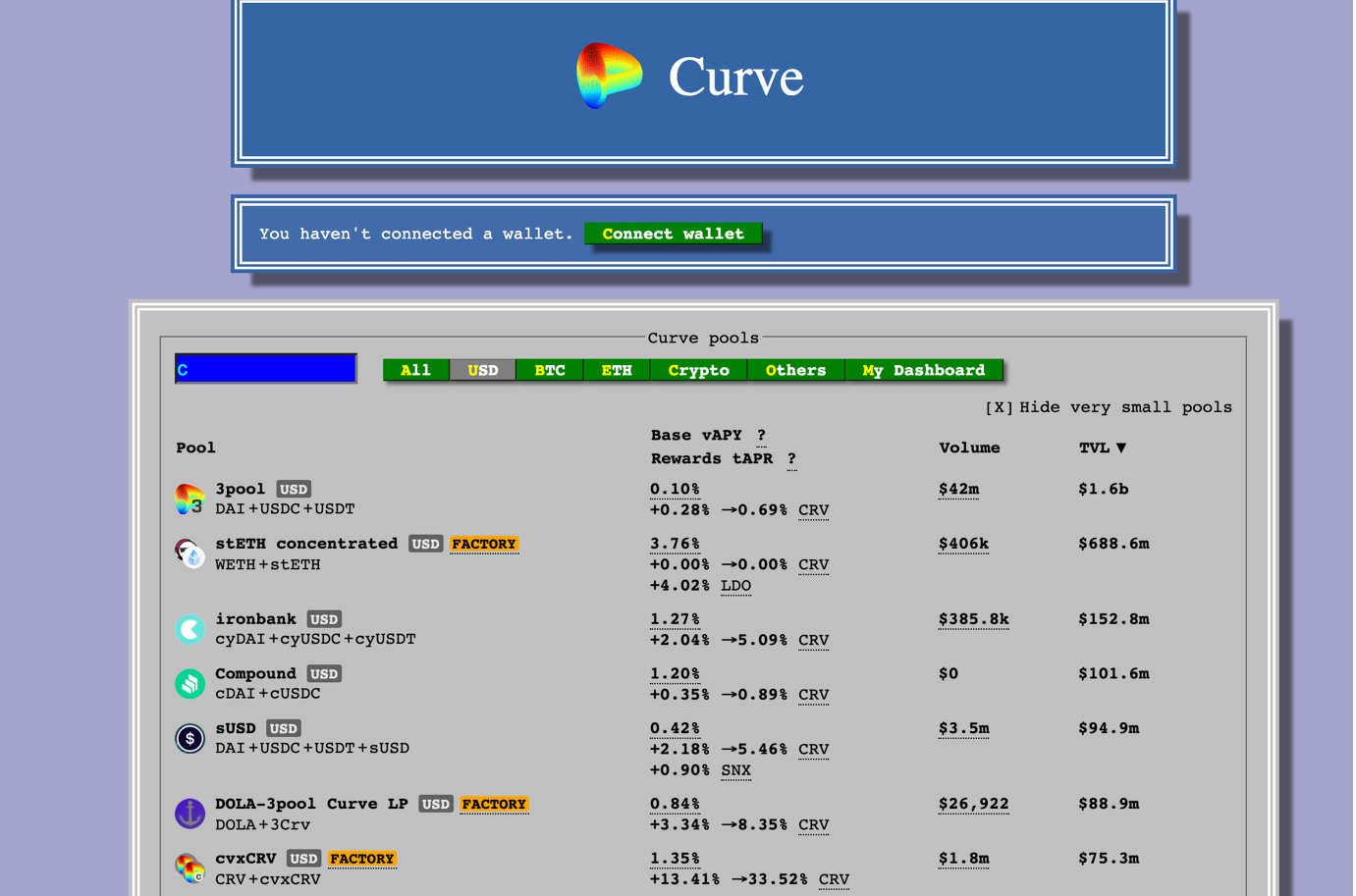Image resolution: width=1356 pixels, height=896 pixels.
Task: Click the stETH TVL value $688.6m
Action: [x=1113, y=544]
